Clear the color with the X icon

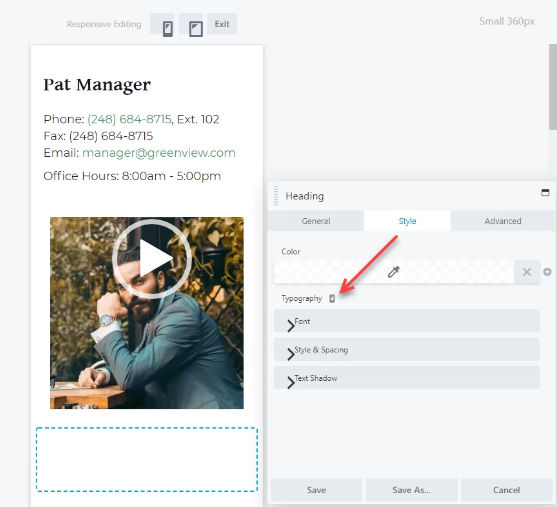[527, 272]
